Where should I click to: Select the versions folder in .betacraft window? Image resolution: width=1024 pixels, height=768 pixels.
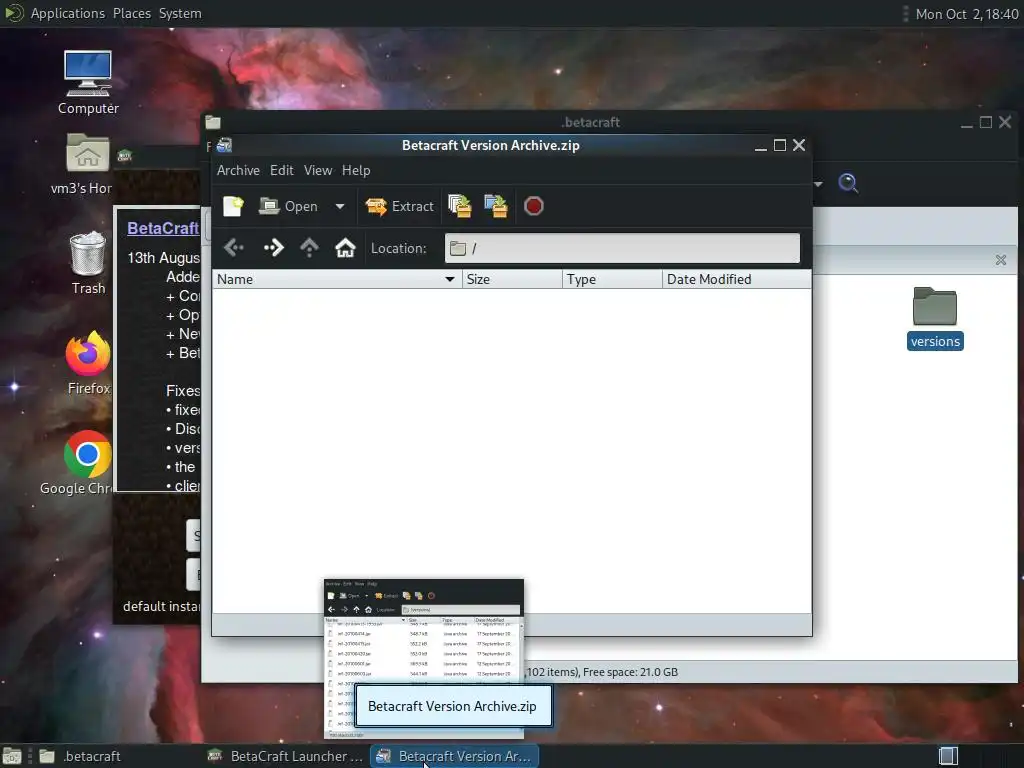(x=935, y=318)
